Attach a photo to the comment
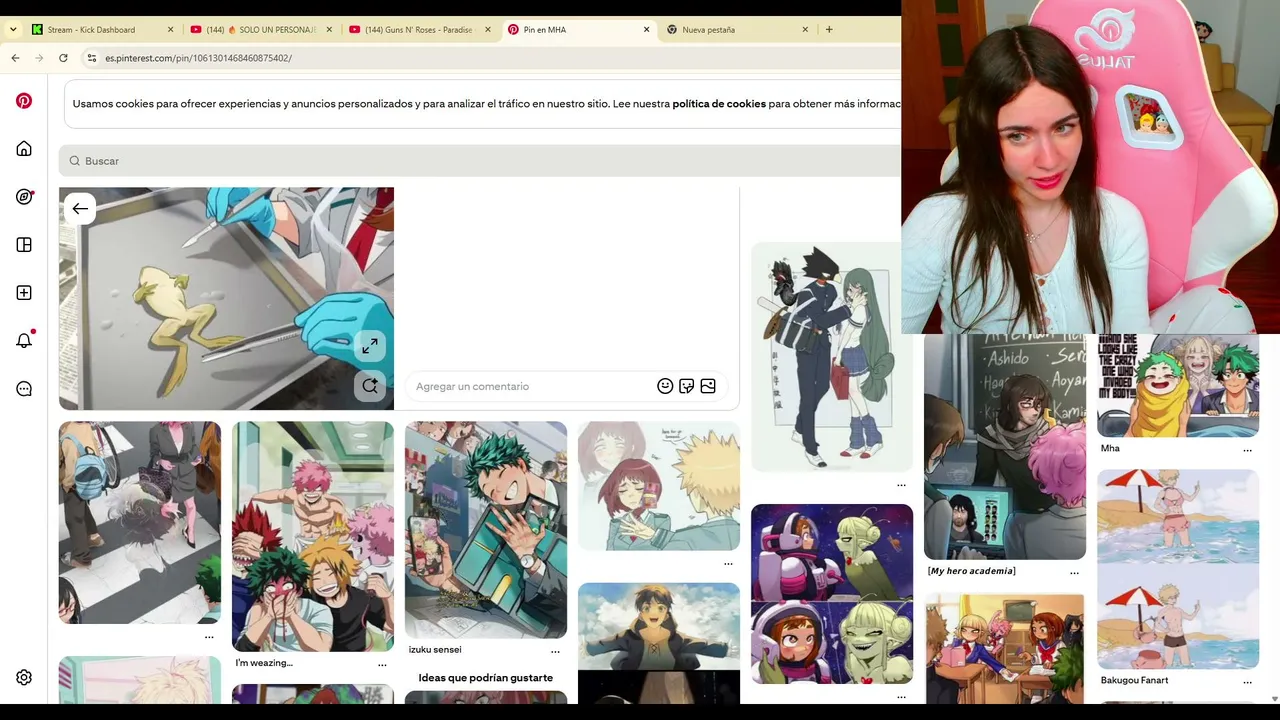1280x720 pixels. click(x=708, y=386)
